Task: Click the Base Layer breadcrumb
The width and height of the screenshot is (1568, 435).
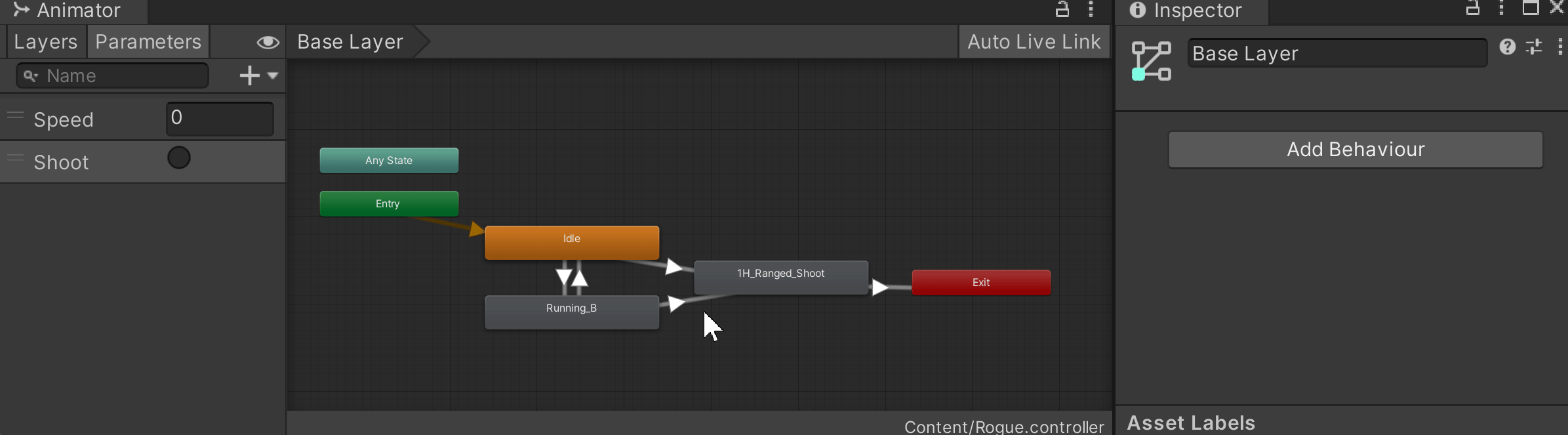Action: tap(350, 42)
